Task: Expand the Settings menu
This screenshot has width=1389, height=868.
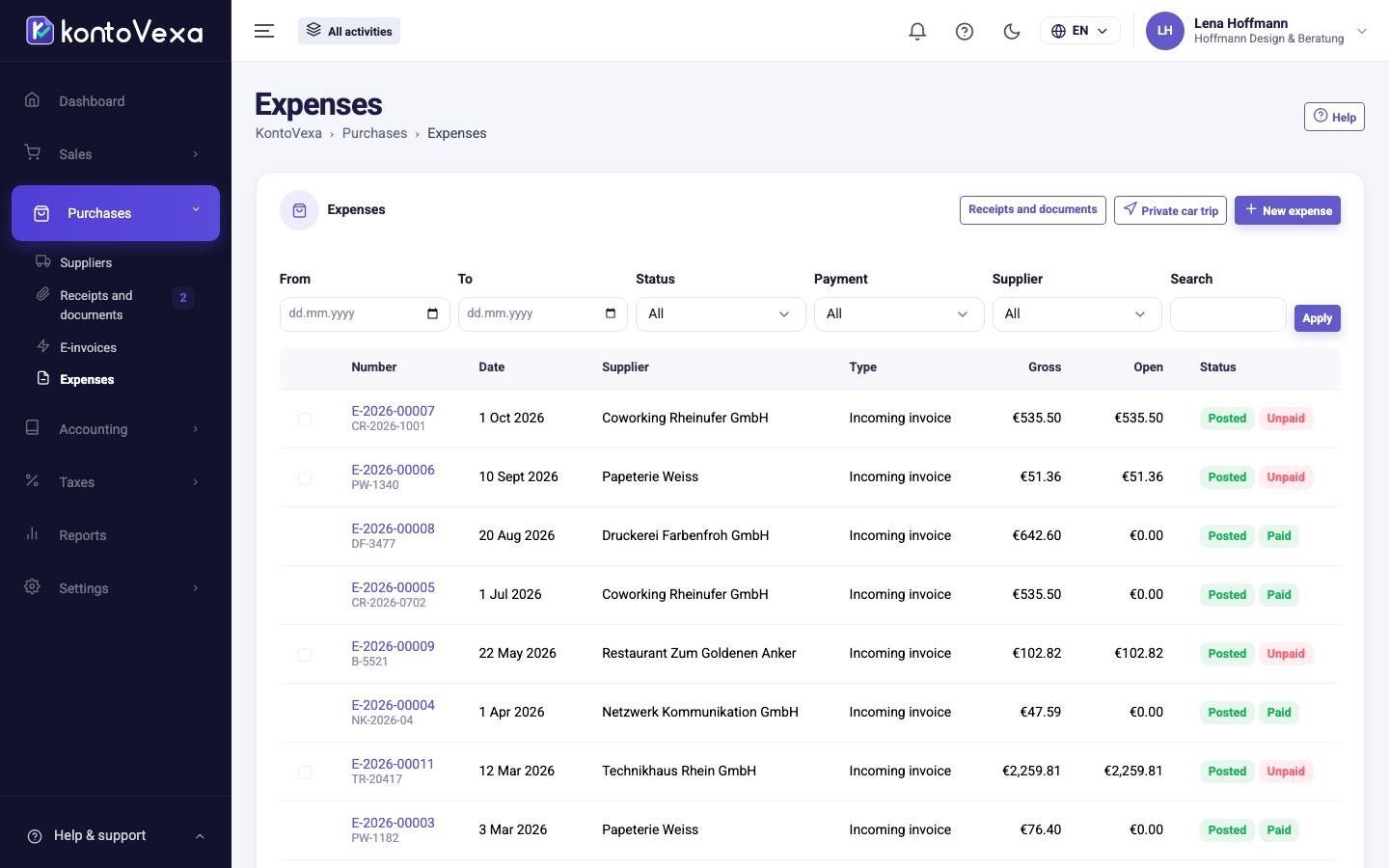Action: (116, 588)
